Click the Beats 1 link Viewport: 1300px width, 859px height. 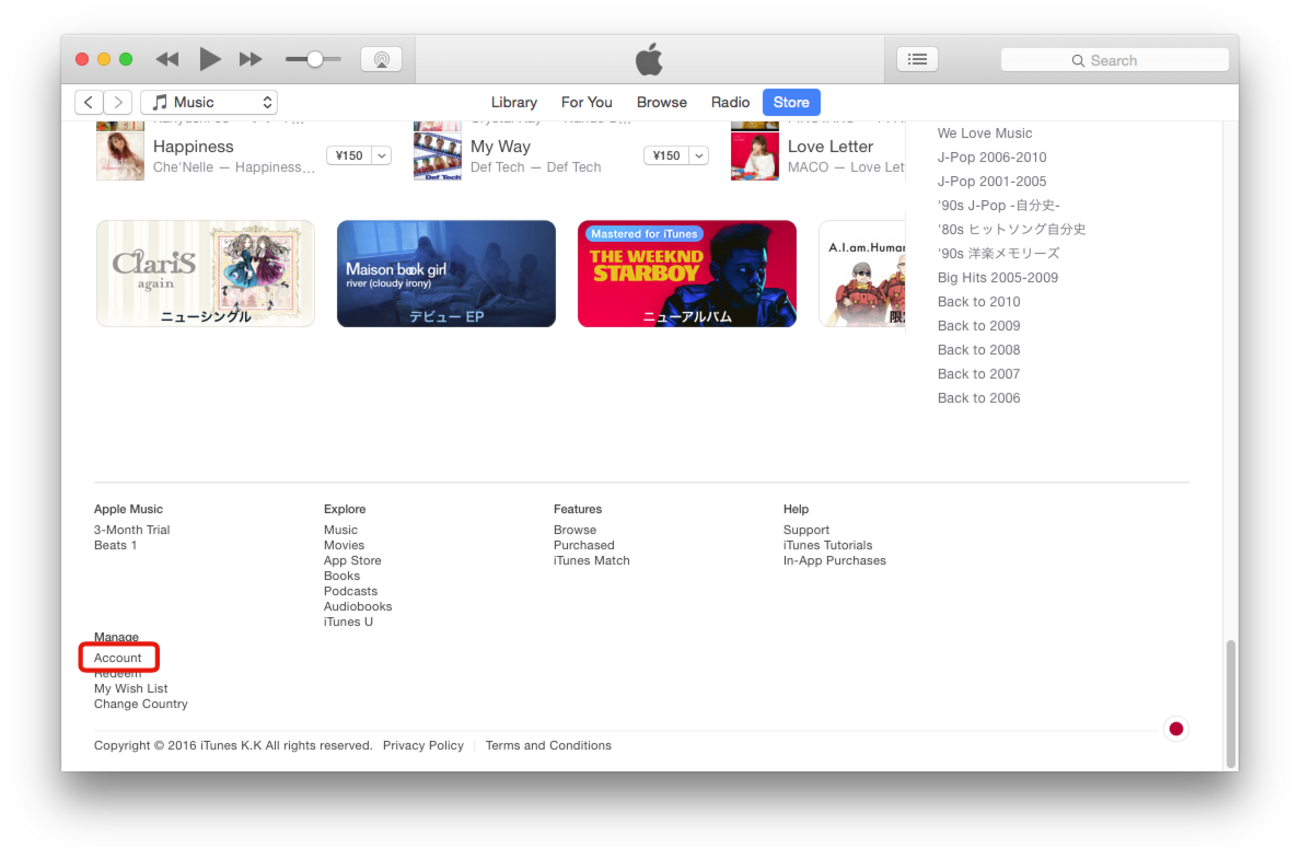point(115,545)
